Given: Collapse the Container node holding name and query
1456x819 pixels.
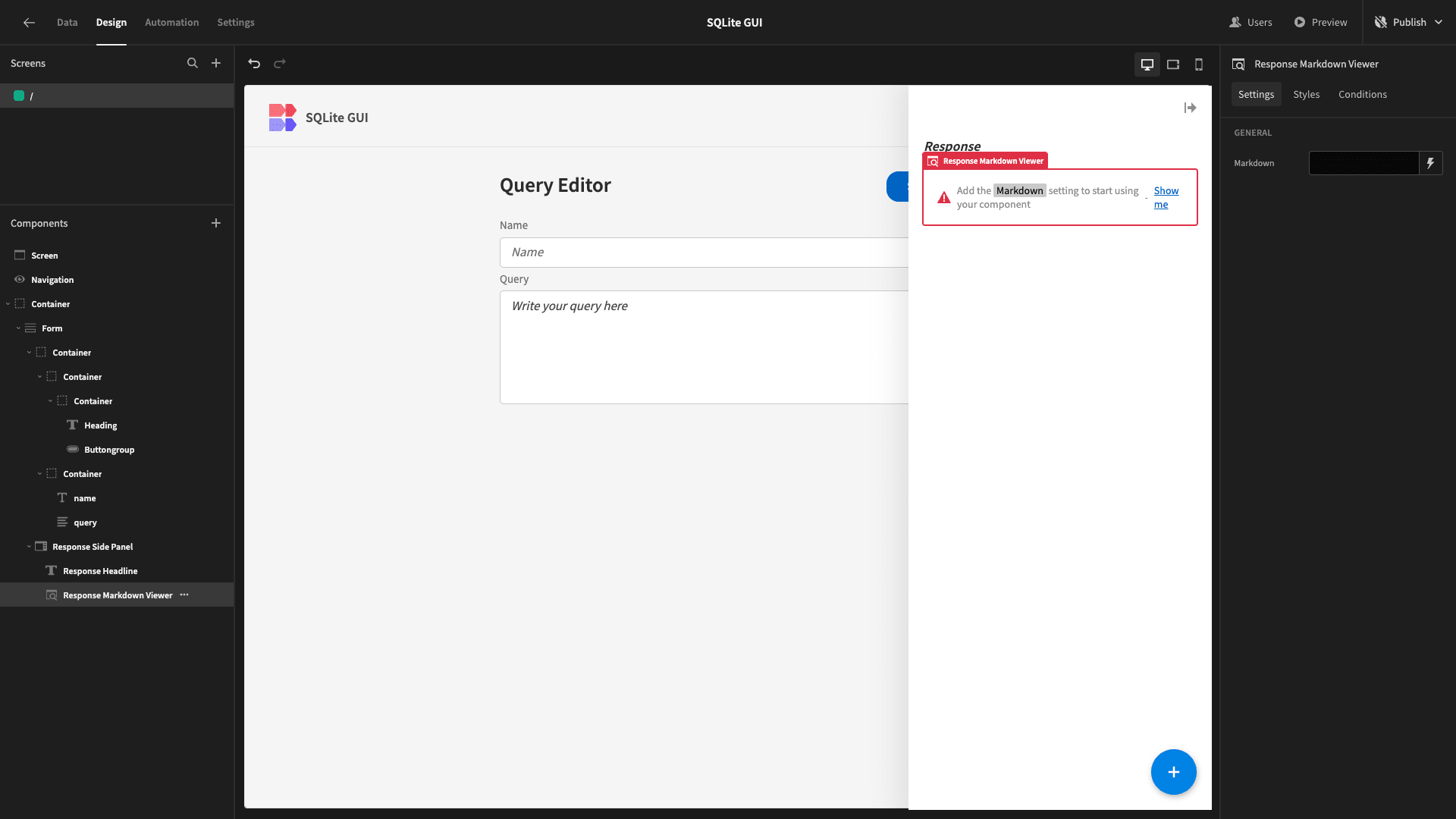Looking at the screenshot, I should [39, 474].
